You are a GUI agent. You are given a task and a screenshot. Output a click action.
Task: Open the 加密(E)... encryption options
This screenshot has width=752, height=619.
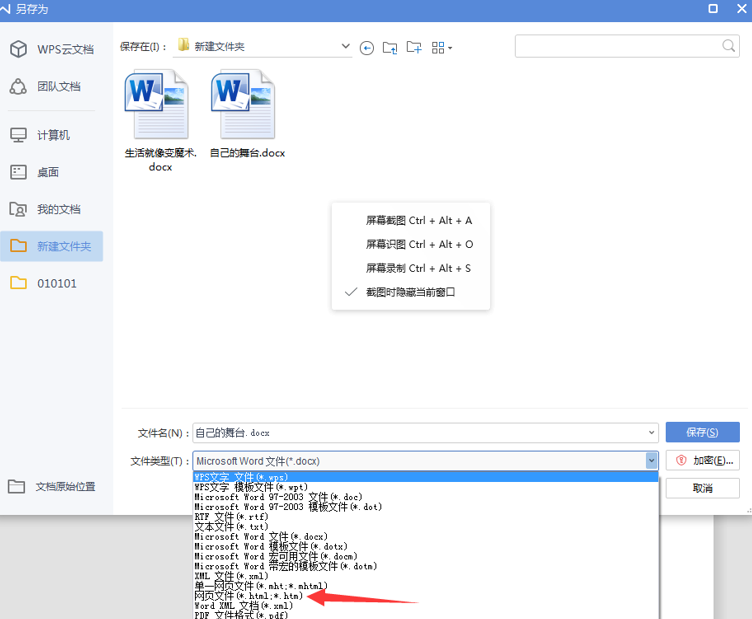point(703,460)
